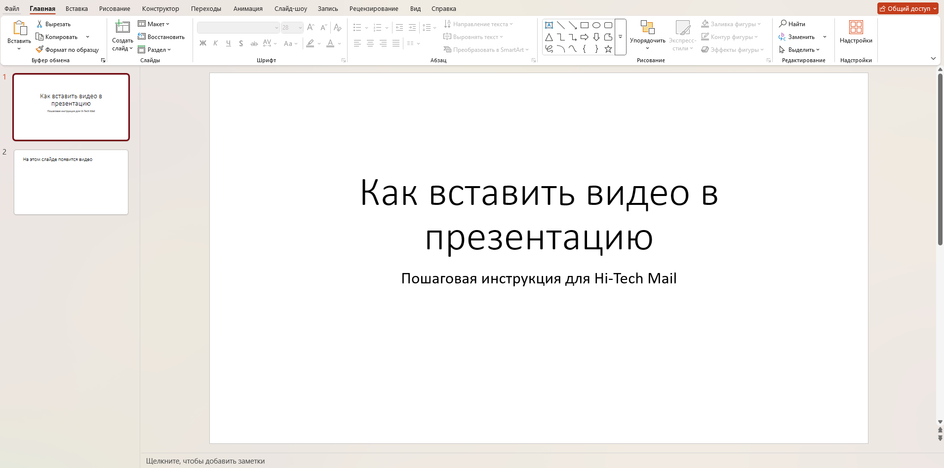Open the Файл menu tab
Viewport: 944px width, 468px height.
click(x=11, y=8)
